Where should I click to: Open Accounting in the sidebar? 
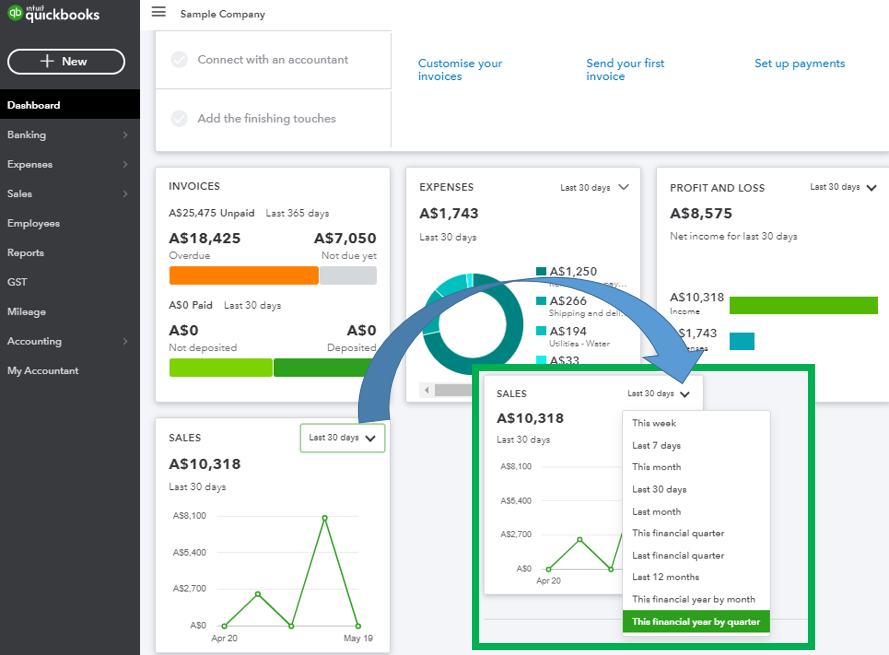tap(34, 341)
